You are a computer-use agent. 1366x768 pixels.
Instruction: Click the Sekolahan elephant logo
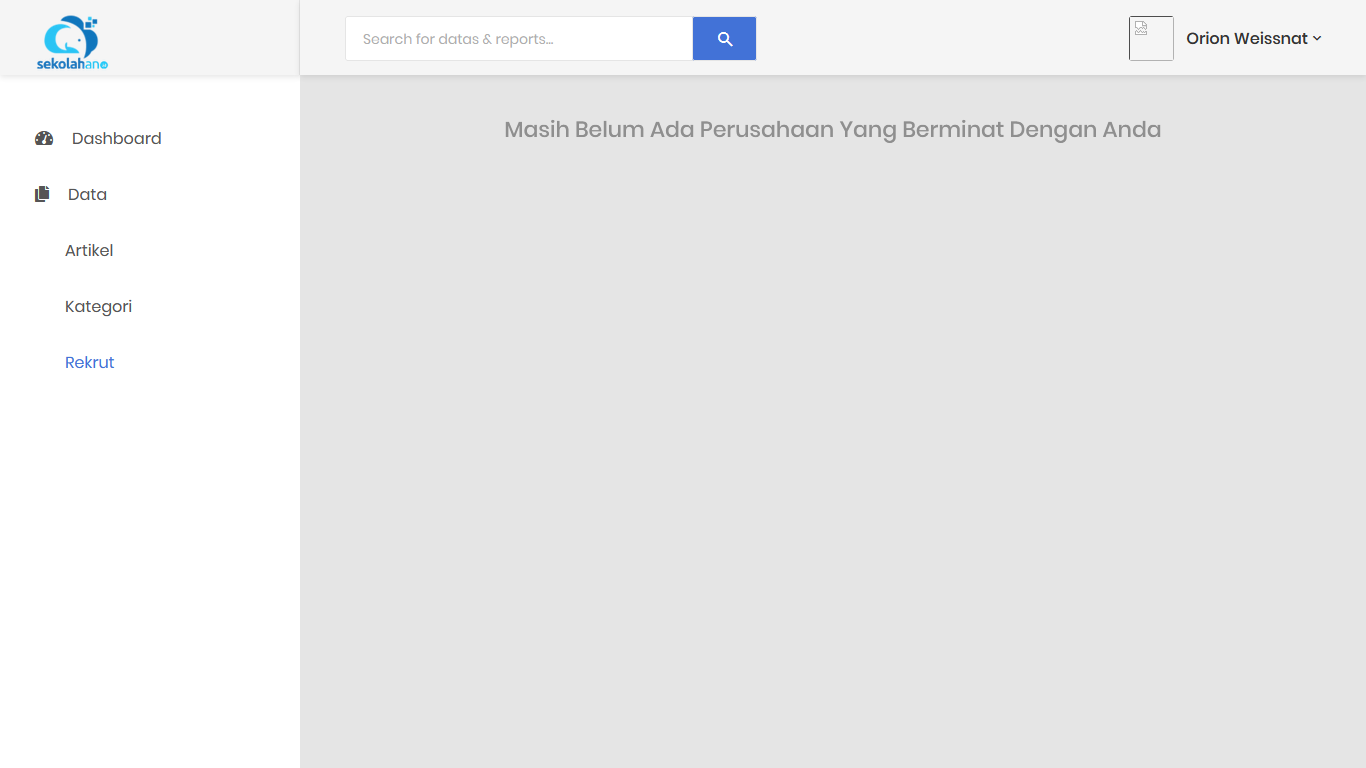pyautogui.click(x=68, y=38)
